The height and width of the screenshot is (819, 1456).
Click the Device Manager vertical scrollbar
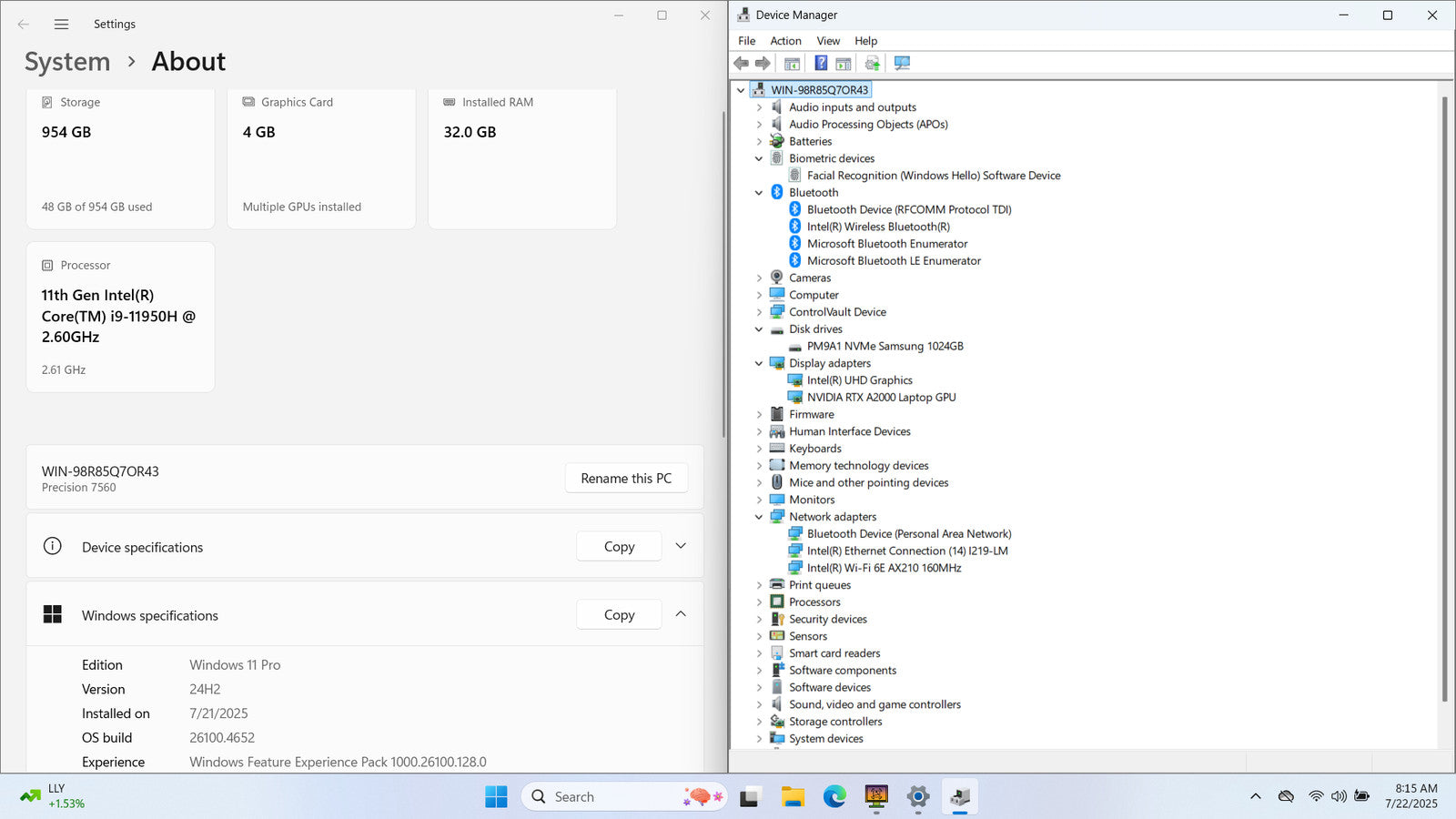pyautogui.click(x=1444, y=399)
